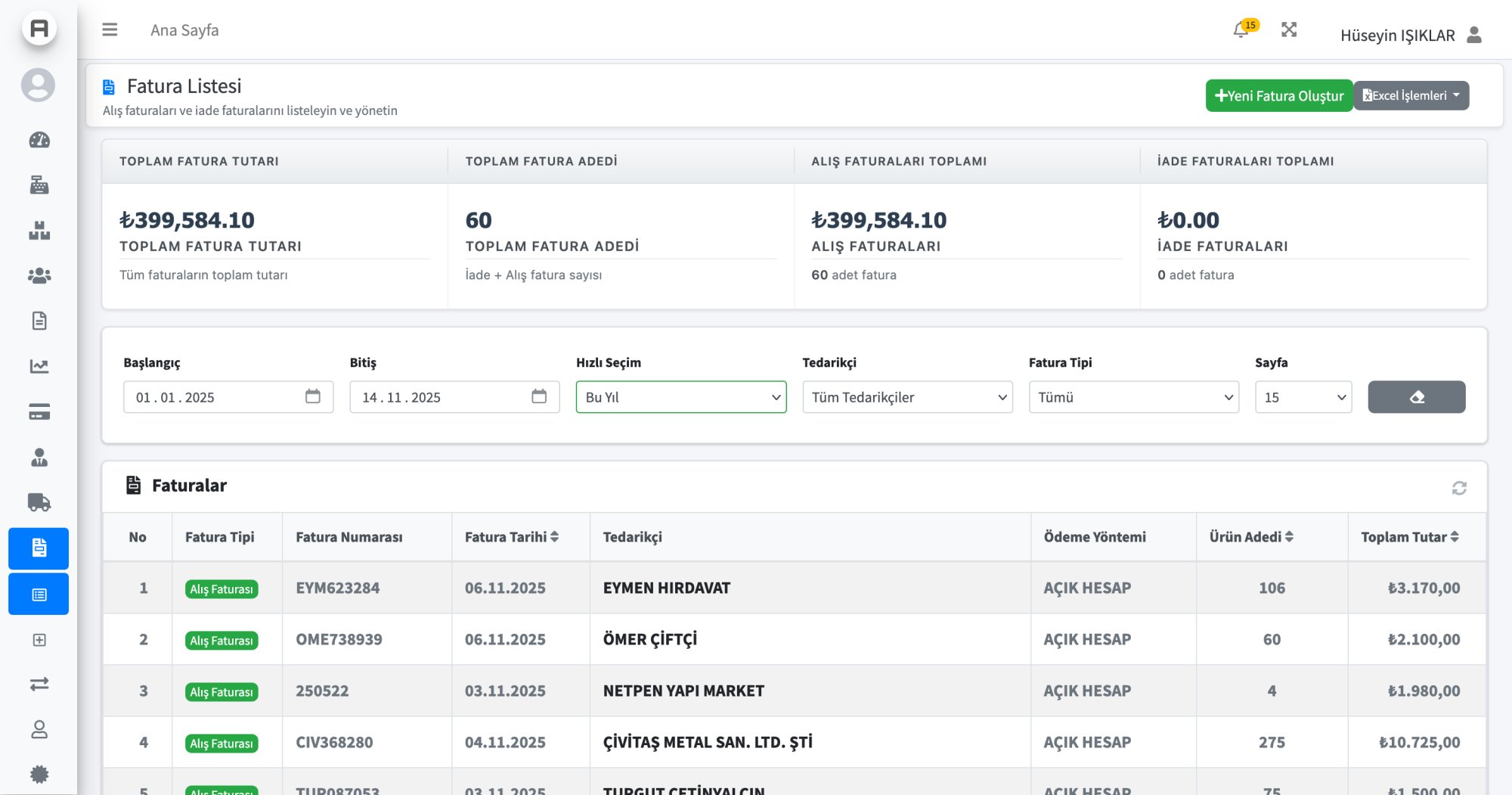Expand the Tedarikçi dropdown
1512x795 pixels.
(x=907, y=397)
